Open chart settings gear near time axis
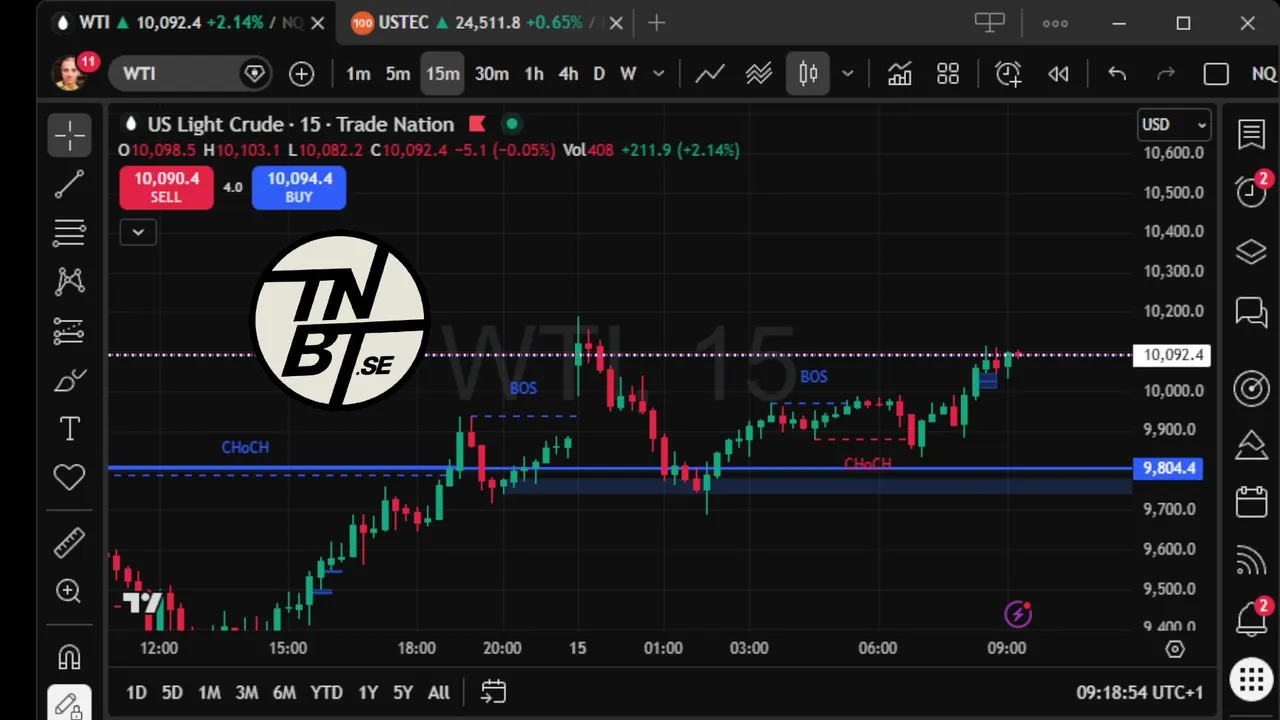 coord(1175,649)
